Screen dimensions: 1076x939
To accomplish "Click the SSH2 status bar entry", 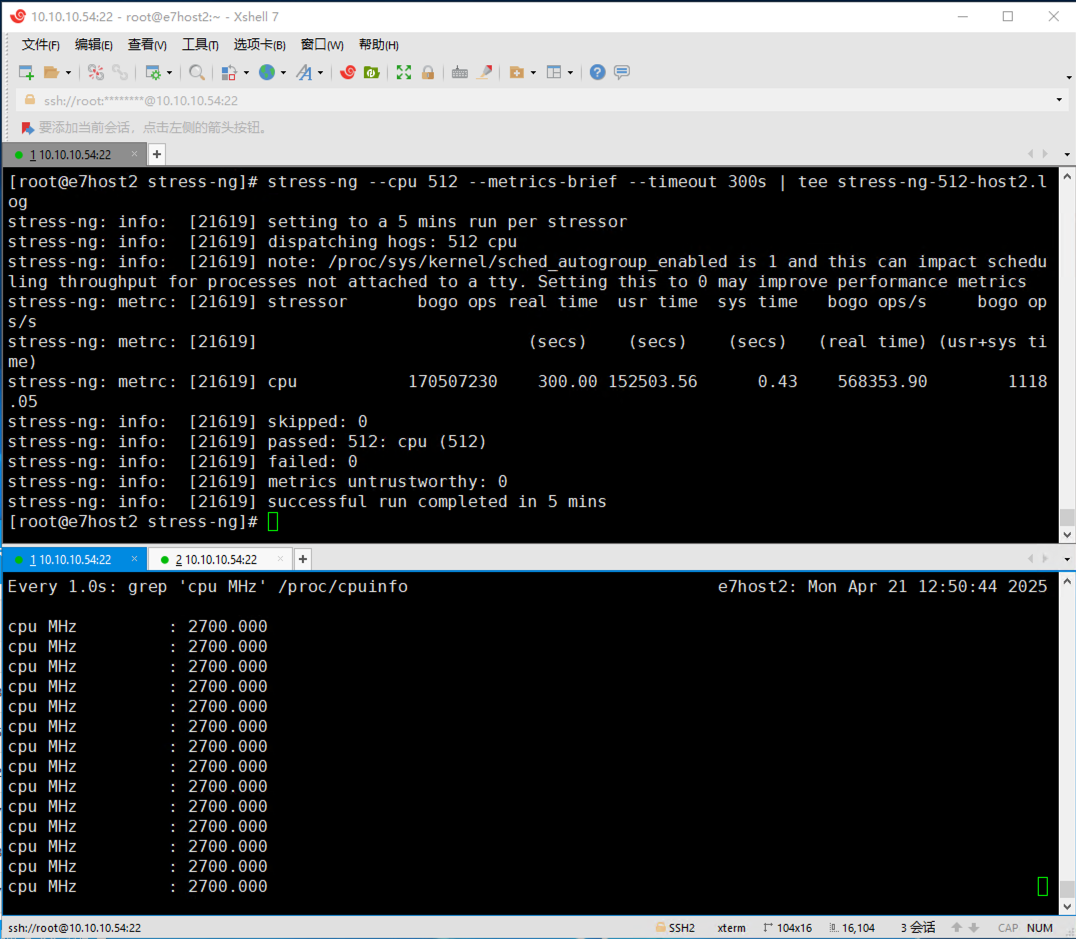I will 676,927.
